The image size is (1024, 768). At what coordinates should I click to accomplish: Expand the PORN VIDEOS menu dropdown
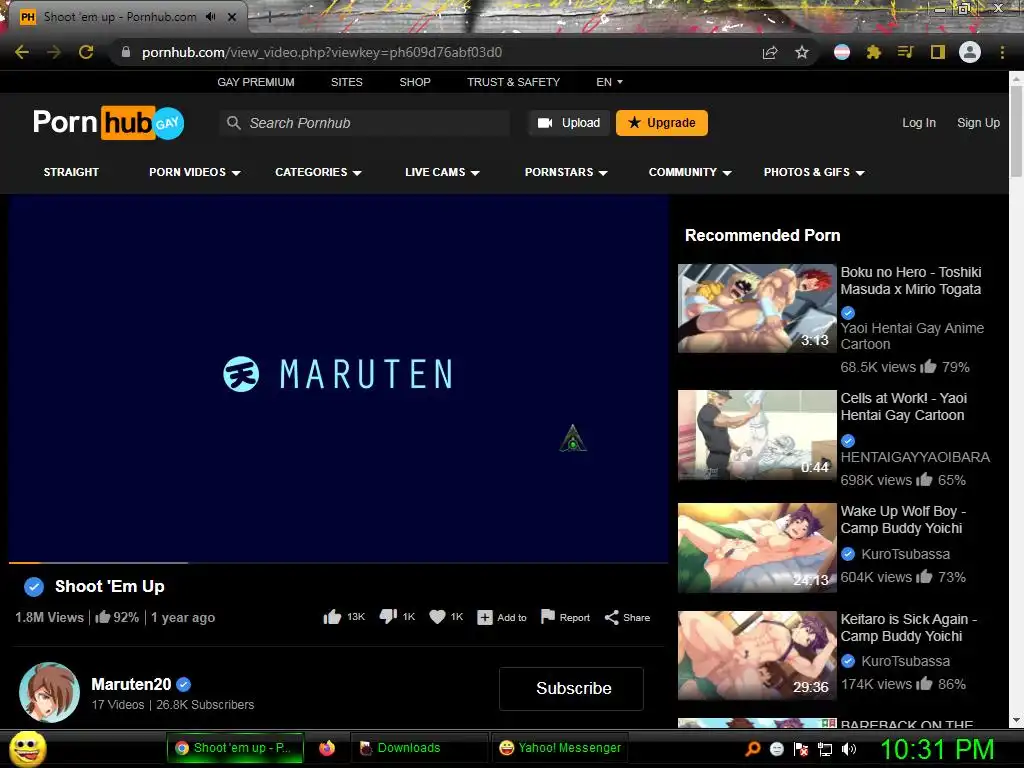click(x=195, y=172)
